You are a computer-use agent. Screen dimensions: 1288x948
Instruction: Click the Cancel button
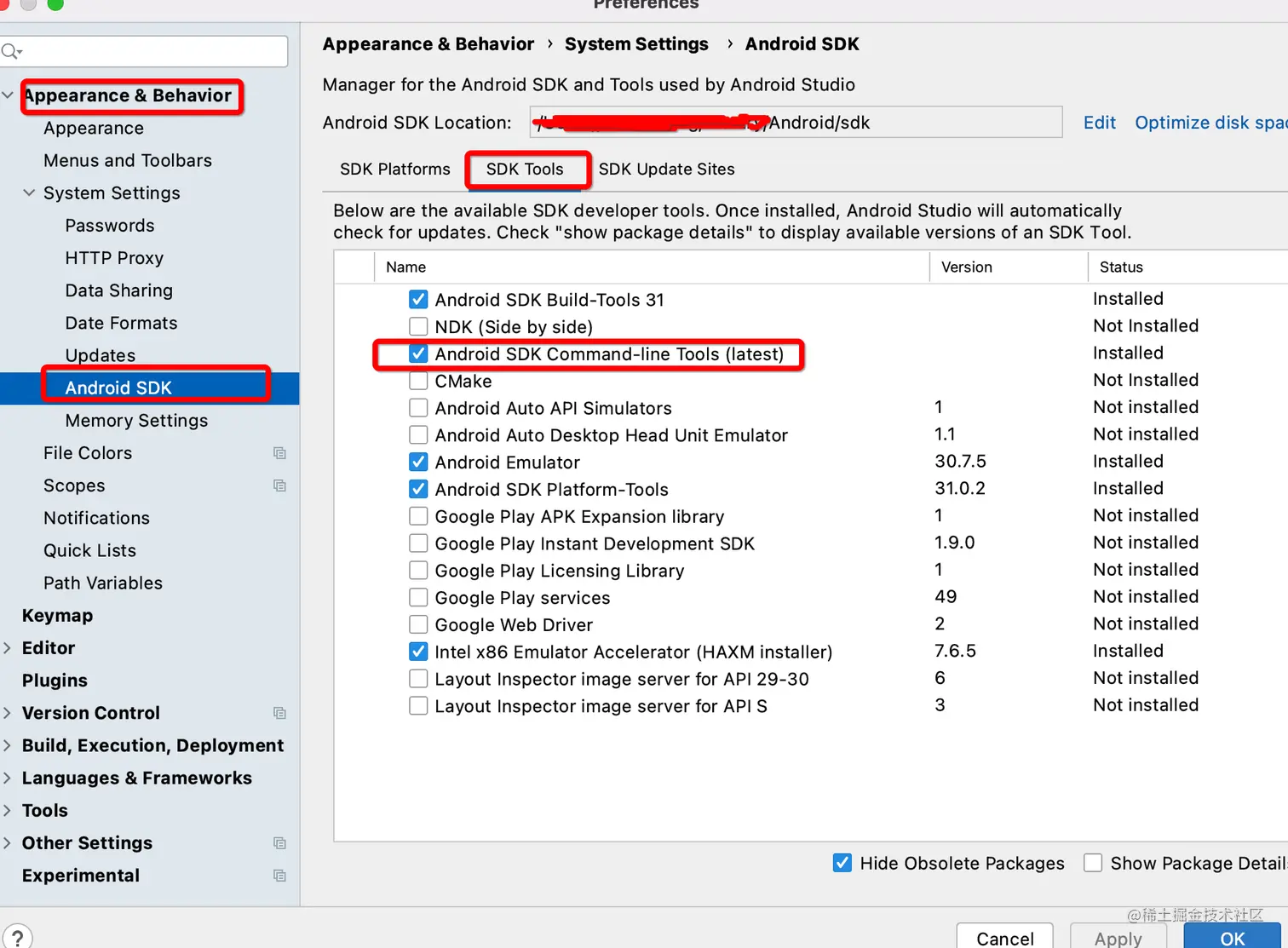coord(1005,938)
